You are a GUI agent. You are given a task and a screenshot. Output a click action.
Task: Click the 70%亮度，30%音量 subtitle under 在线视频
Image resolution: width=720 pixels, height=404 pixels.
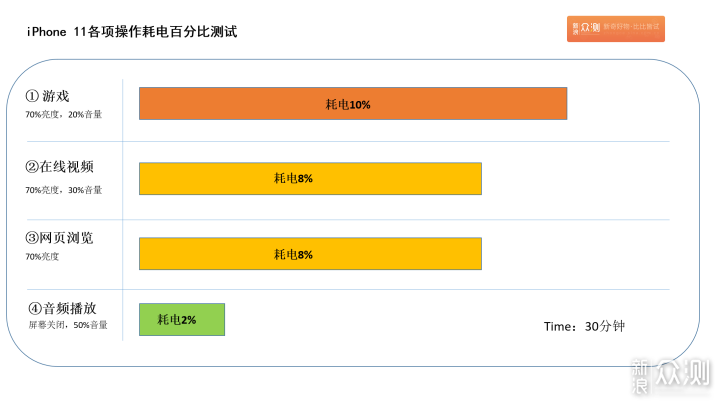click(x=64, y=189)
